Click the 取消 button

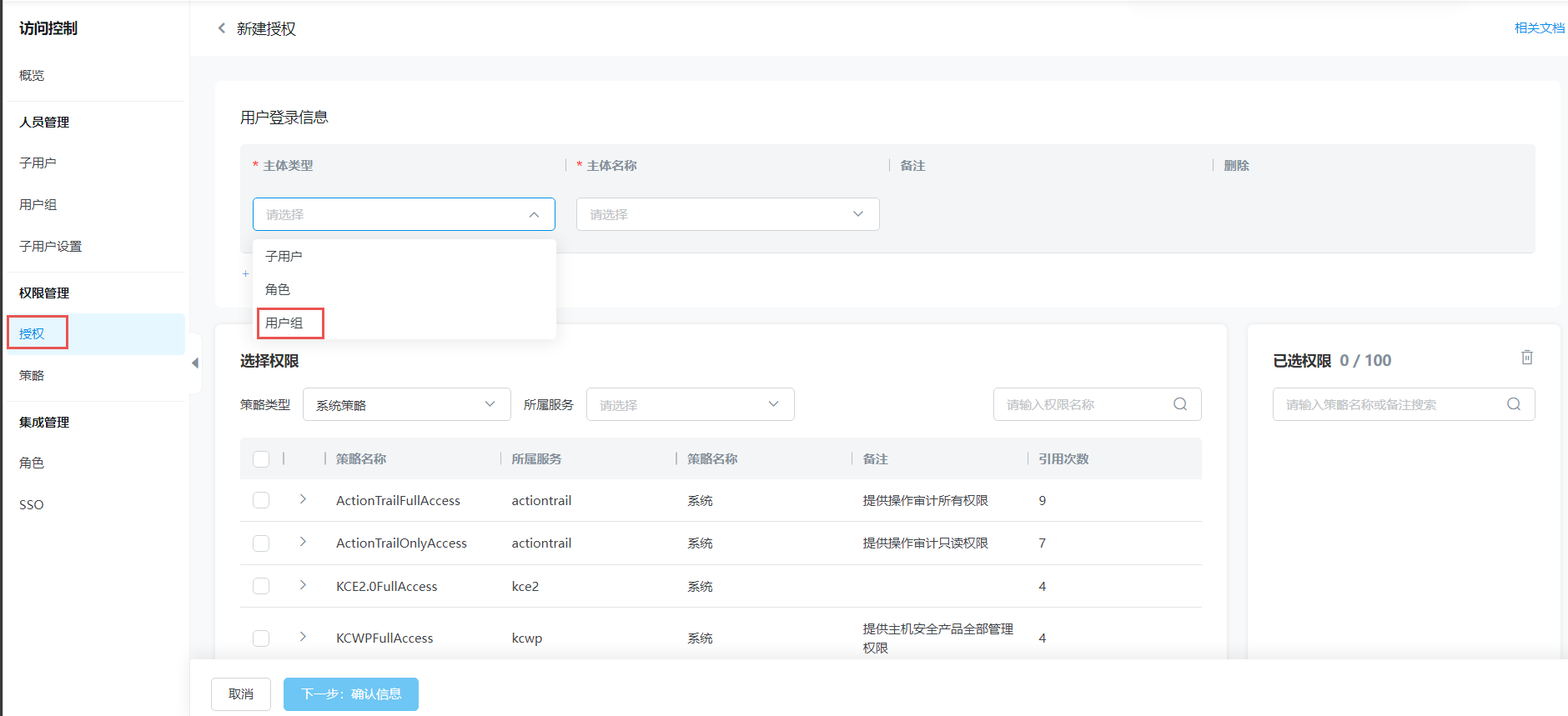pos(241,693)
